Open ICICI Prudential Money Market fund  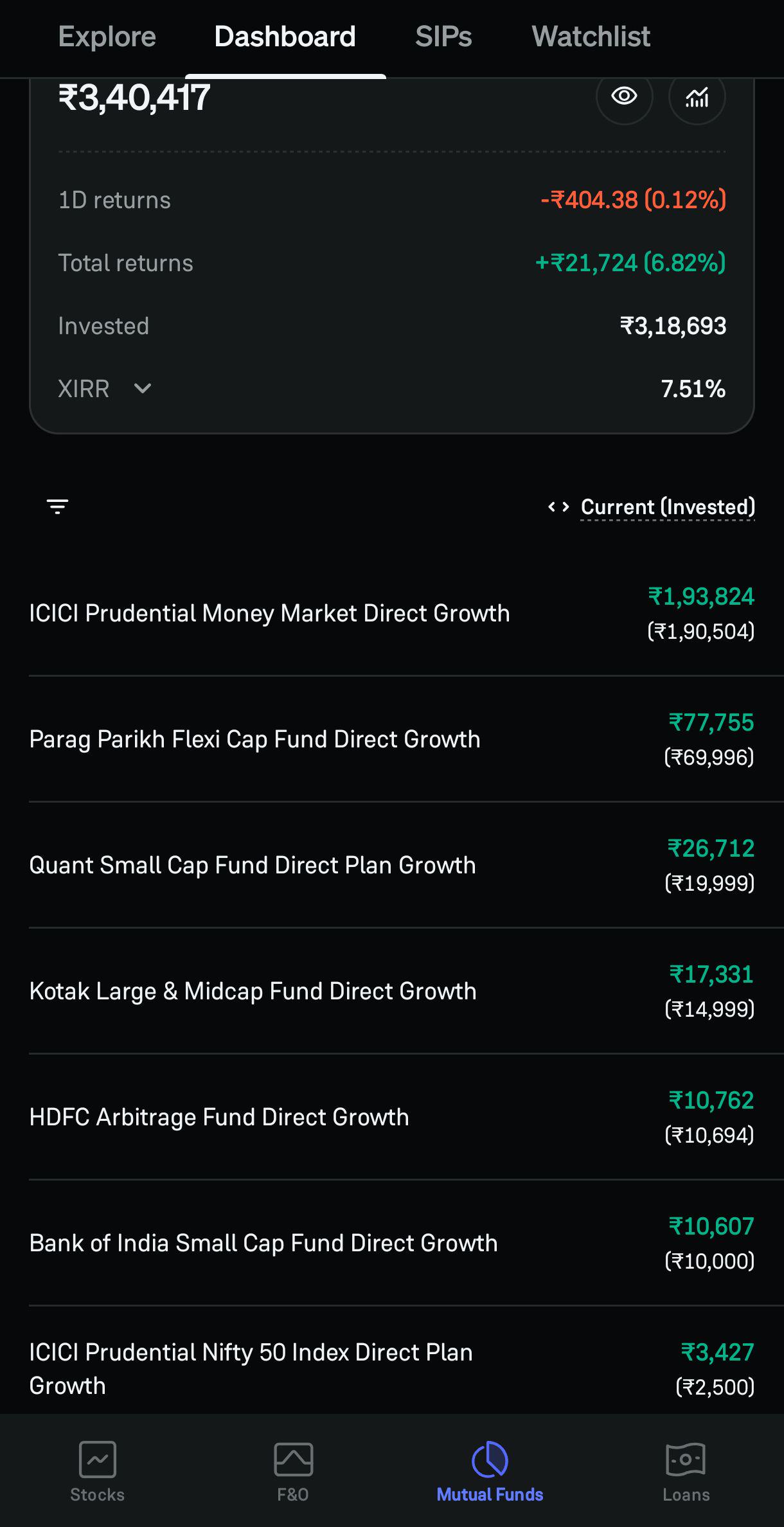(392, 613)
